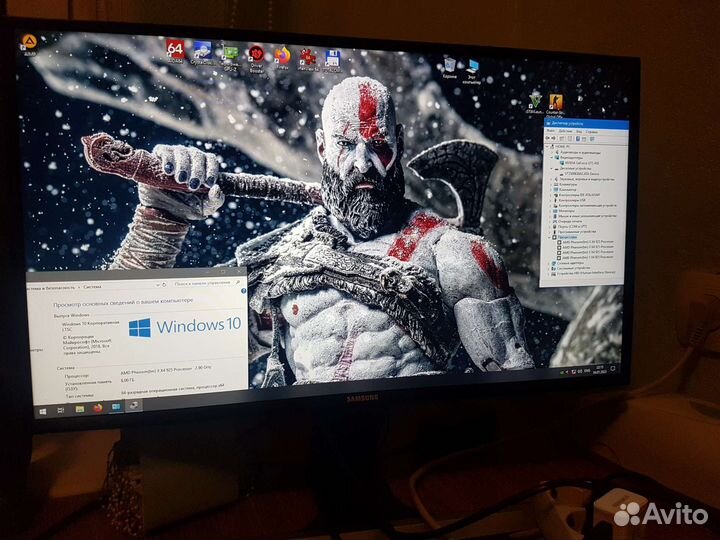Expand Audio inputs and outputs category
The width and height of the screenshot is (720, 540).
551,152
